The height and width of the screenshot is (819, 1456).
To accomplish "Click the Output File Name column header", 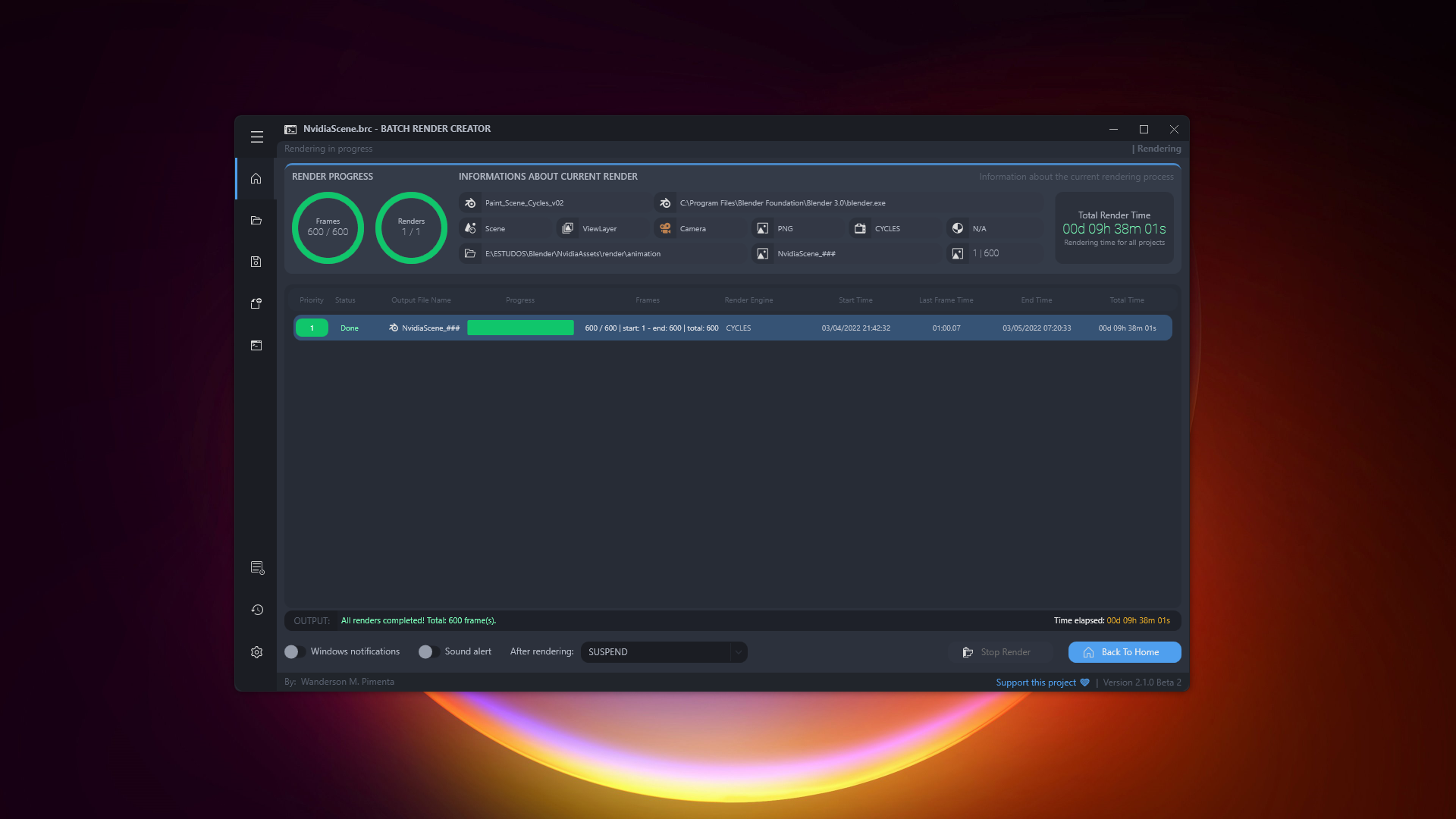I will click(x=421, y=300).
